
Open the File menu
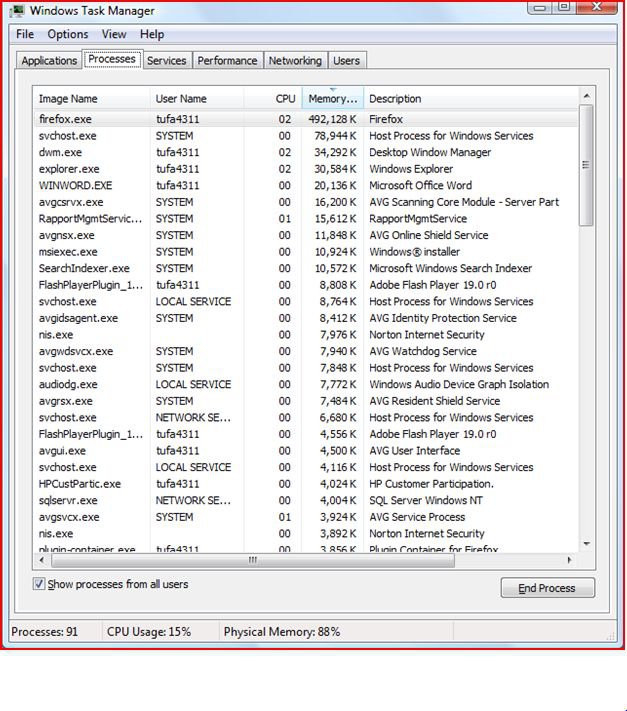[25, 34]
